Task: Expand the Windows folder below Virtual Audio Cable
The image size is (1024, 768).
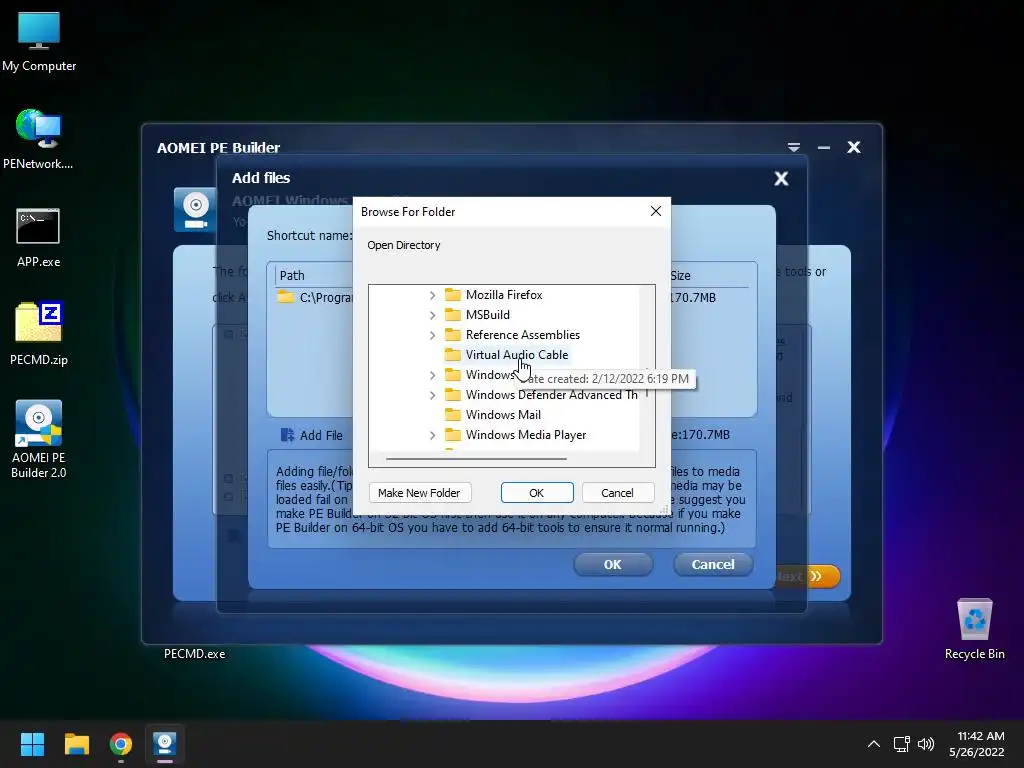Action: coord(432,375)
